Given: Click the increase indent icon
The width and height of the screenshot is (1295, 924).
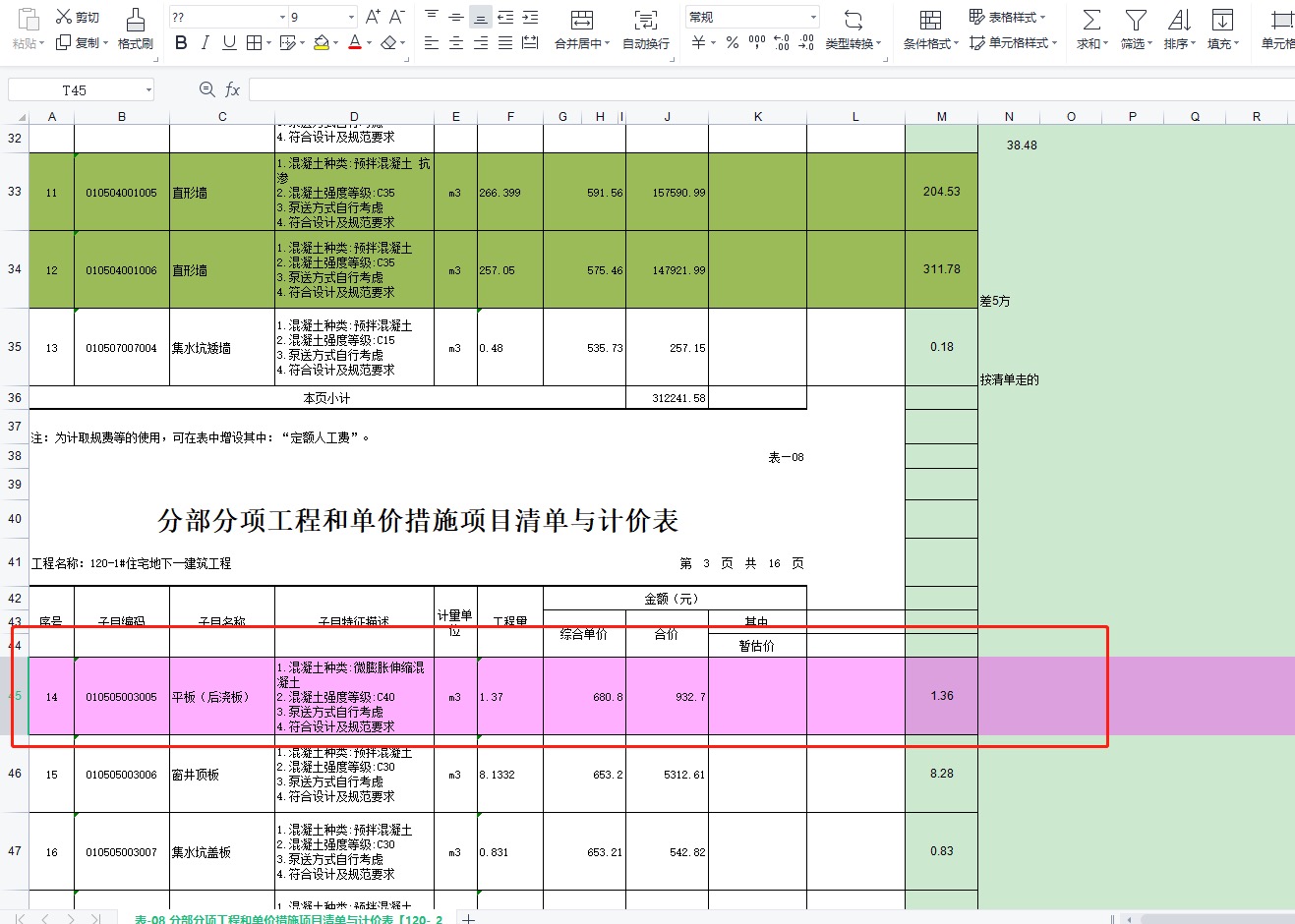Looking at the screenshot, I should click(530, 17).
